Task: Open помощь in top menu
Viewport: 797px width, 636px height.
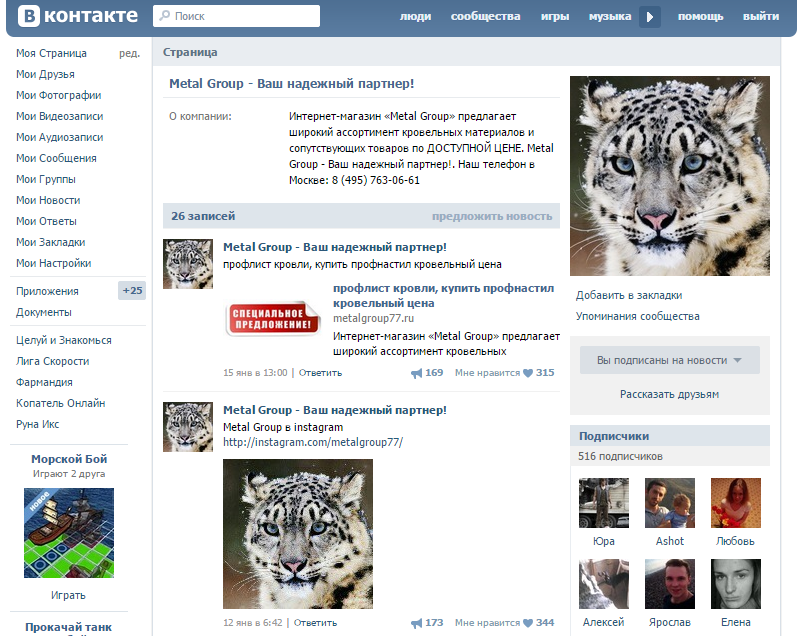Action: 700,16
